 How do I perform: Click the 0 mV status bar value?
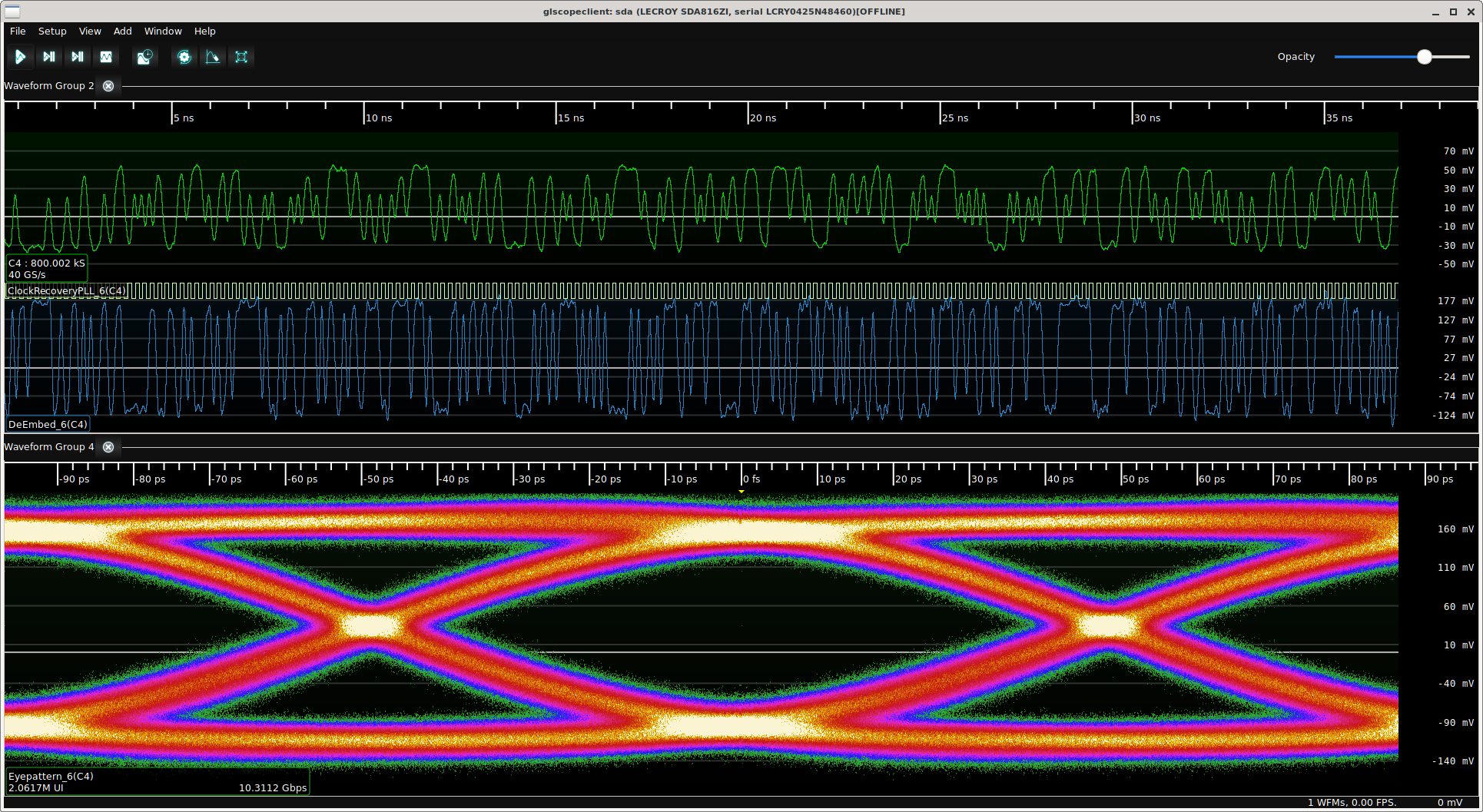pyautogui.click(x=1450, y=803)
